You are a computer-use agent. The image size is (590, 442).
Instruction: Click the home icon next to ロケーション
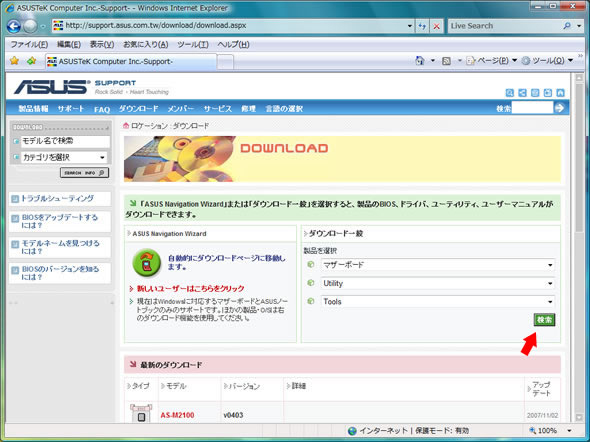(x=126, y=126)
